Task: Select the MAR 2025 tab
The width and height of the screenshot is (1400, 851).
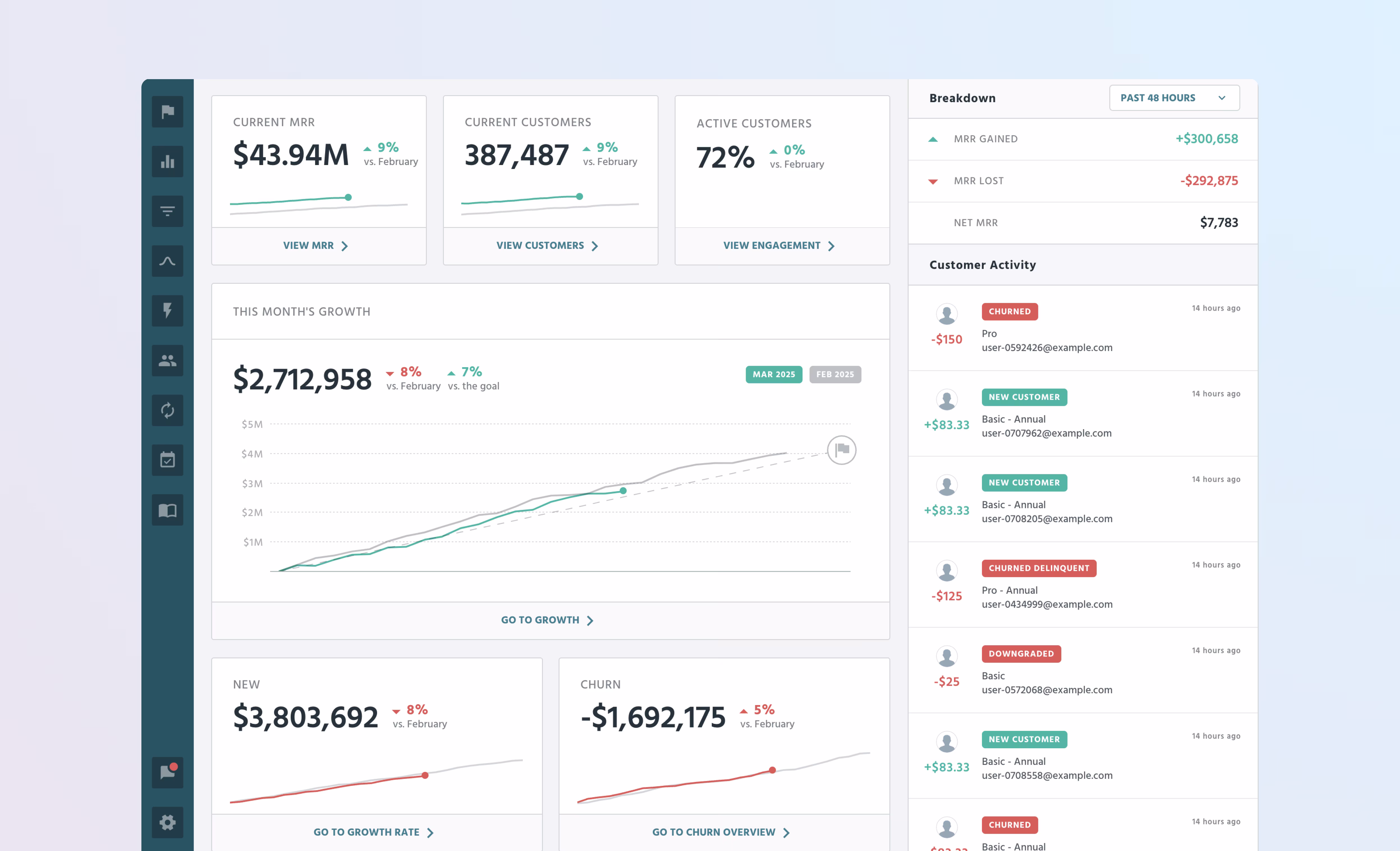Action: (773, 374)
